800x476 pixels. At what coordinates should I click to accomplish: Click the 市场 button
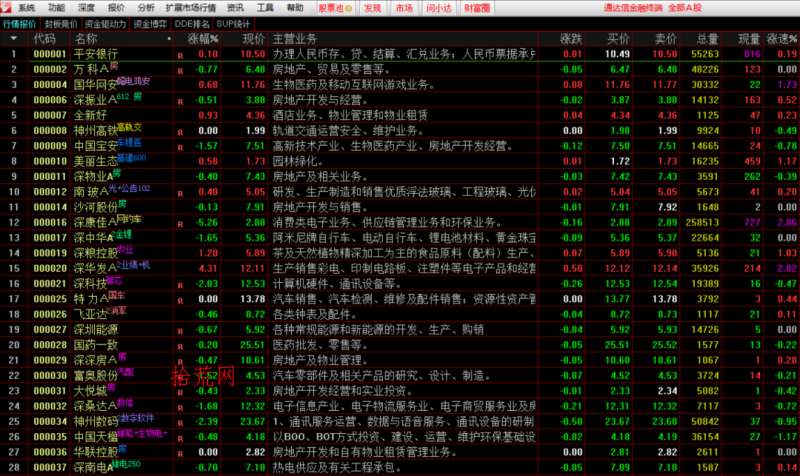(404, 8)
